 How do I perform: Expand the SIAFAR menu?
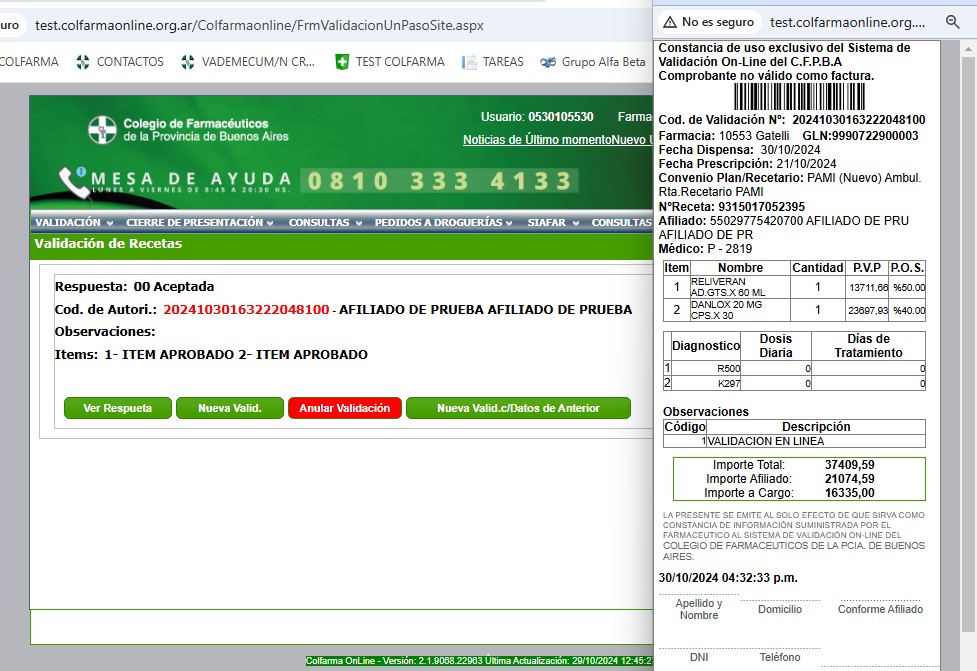coord(553,222)
